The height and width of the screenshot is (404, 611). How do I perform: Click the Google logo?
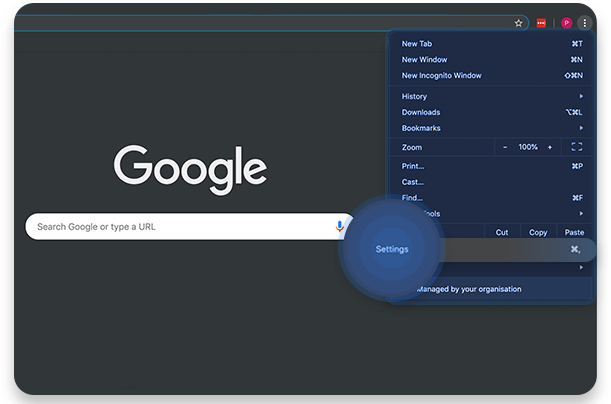190,170
